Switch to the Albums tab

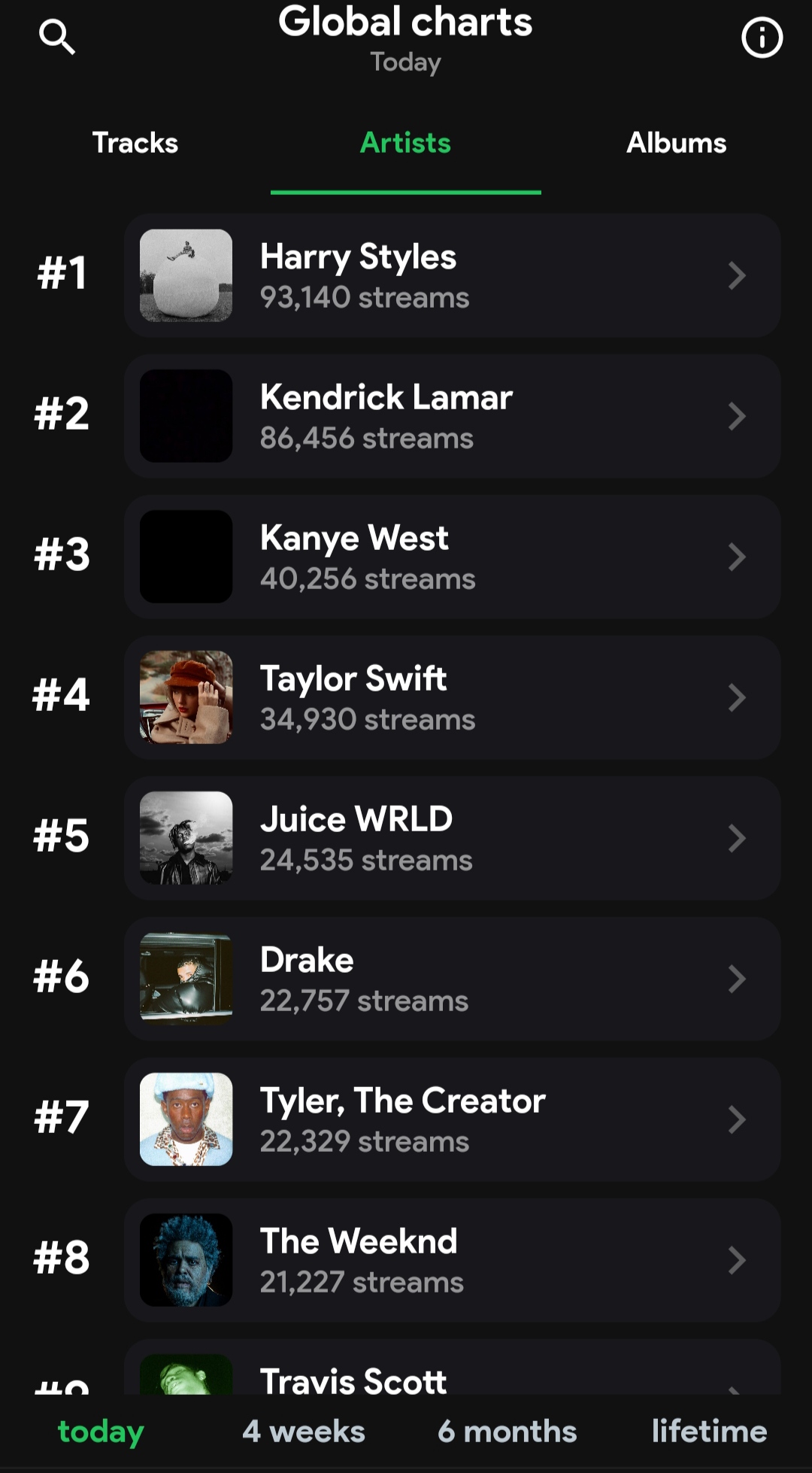tap(676, 143)
